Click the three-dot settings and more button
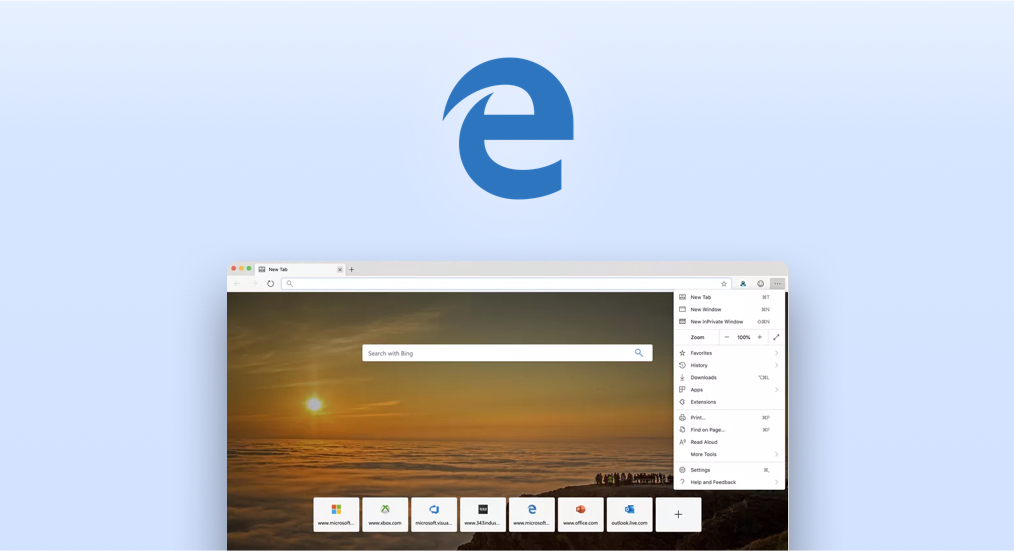 click(x=777, y=284)
